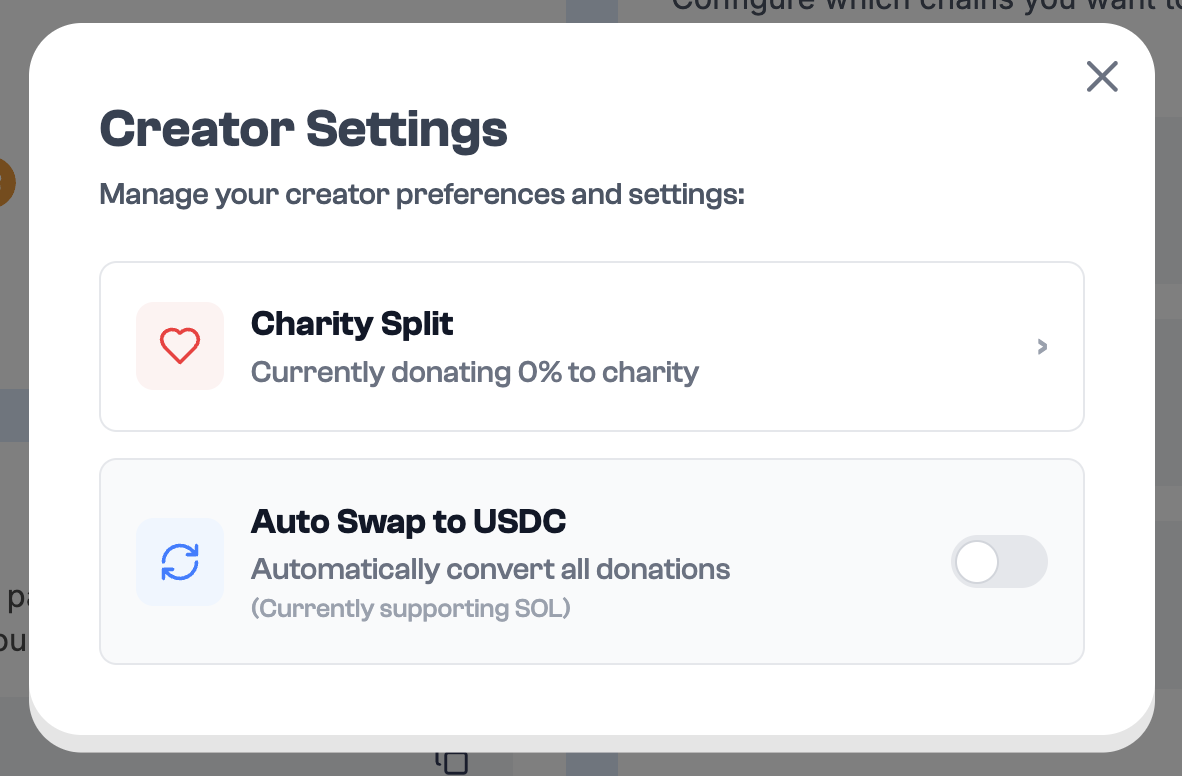Click 'Automatically convert all donations' description
The width and height of the screenshot is (1182, 776).
pyautogui.click(x=490, y=569)
